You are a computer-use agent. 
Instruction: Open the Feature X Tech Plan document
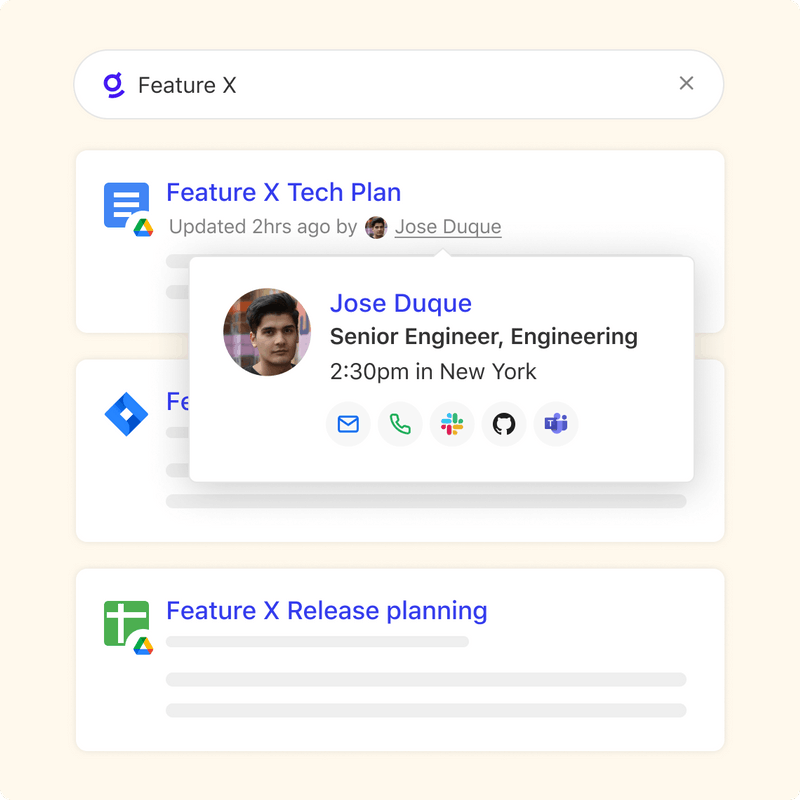pyautogui.click(x=284, y=192)
